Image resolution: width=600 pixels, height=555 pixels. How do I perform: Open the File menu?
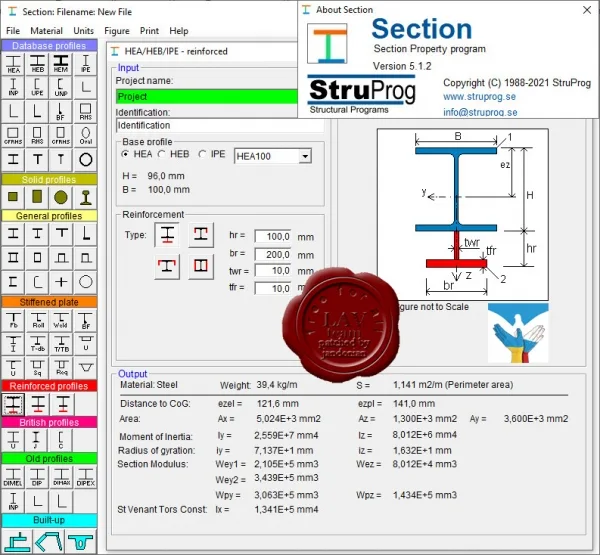pos(13,31)
